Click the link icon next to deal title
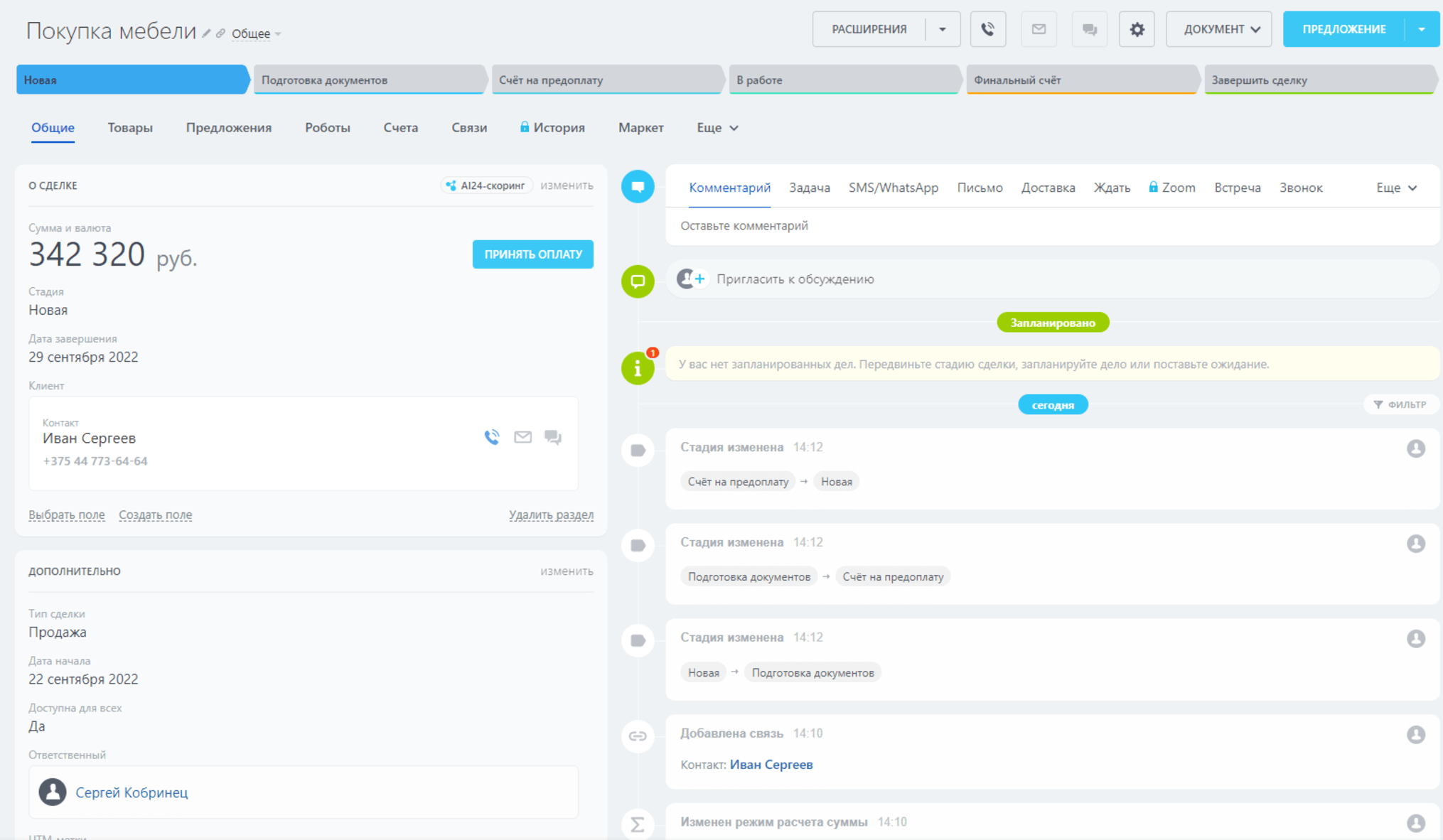The height and width of the screenshot is (840, 1443). click(x=220, y=33)
